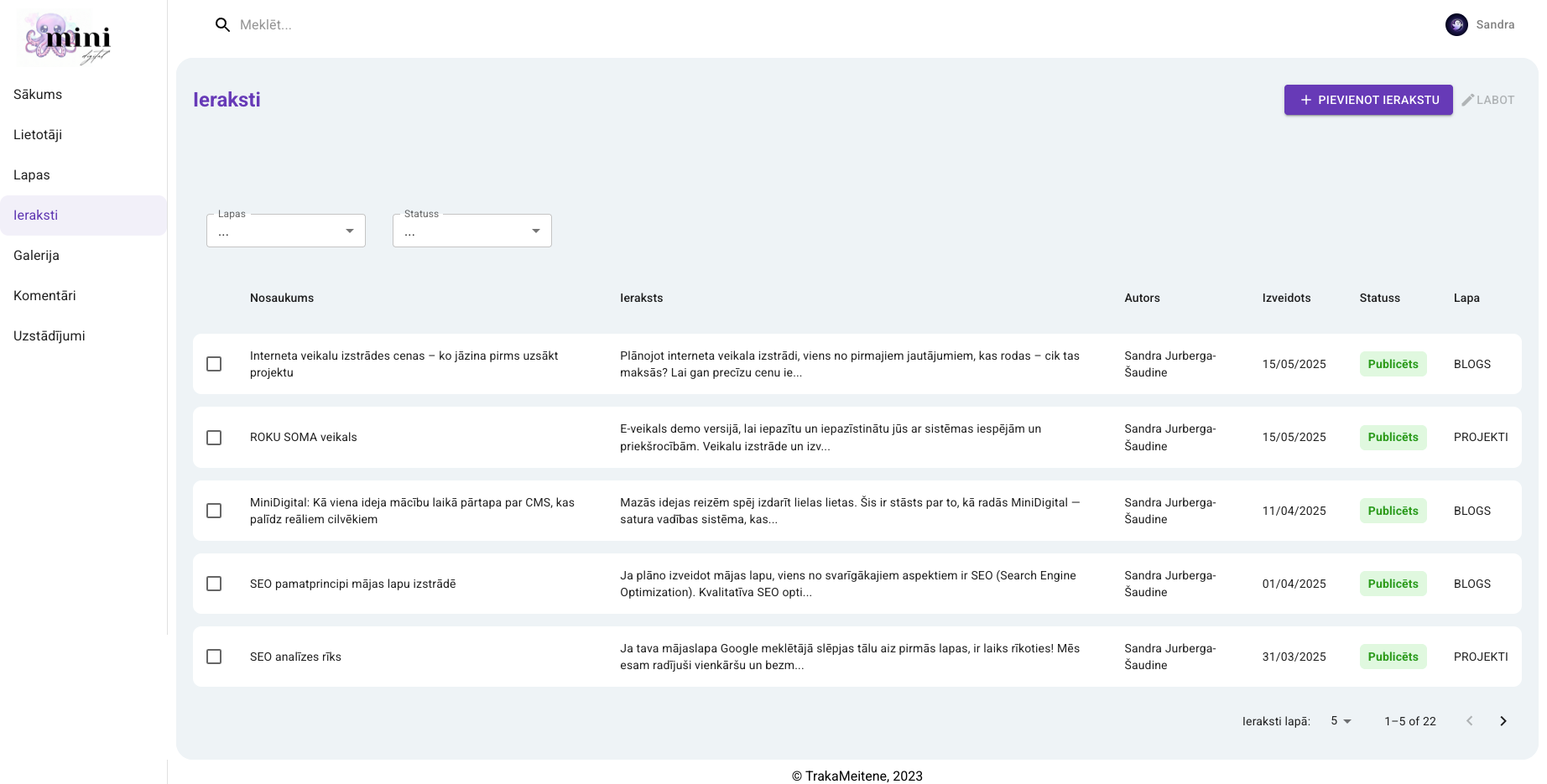Open Komentāri sidebar section

(44, 296)
